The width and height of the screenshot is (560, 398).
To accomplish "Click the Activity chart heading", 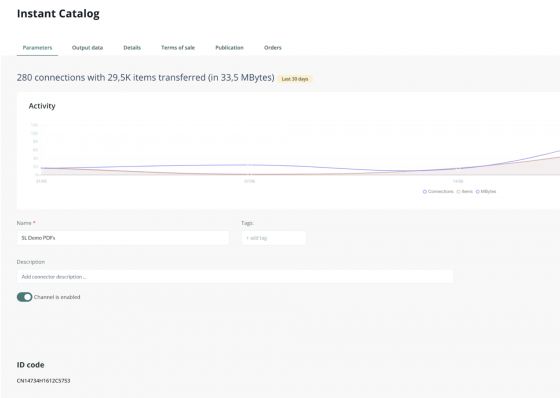I will 42,106.
